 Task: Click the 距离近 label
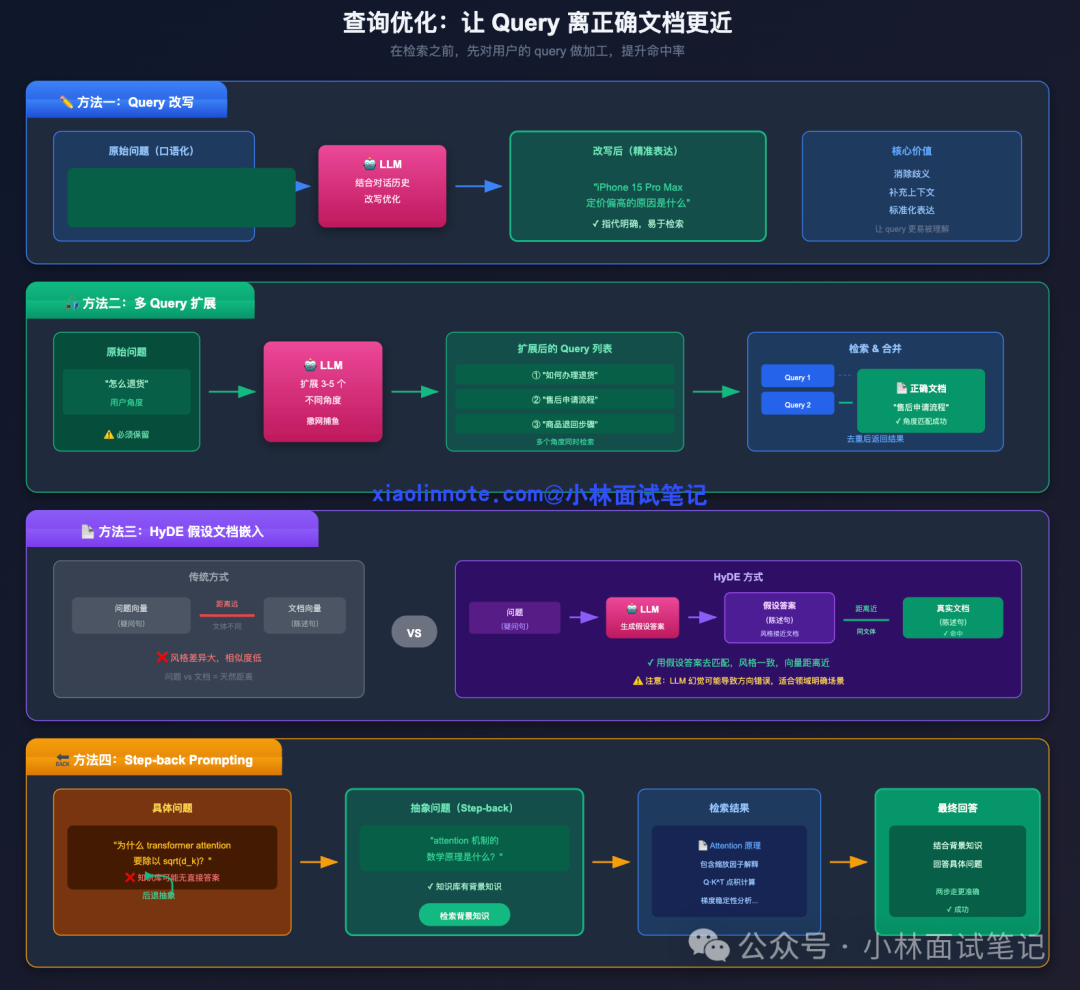(866, 608)
